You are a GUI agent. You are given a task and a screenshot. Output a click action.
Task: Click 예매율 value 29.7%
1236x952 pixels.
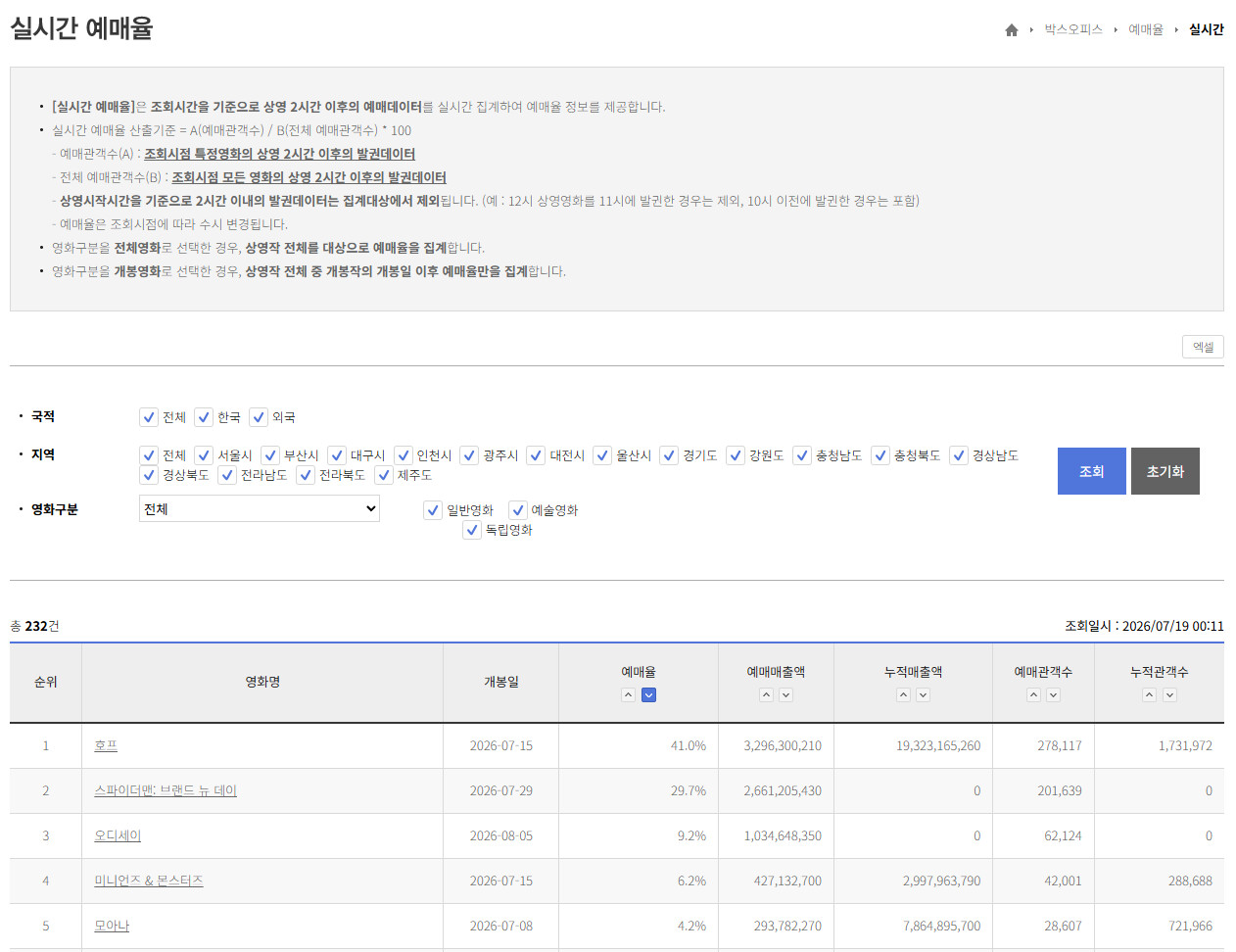pos(689,791)
